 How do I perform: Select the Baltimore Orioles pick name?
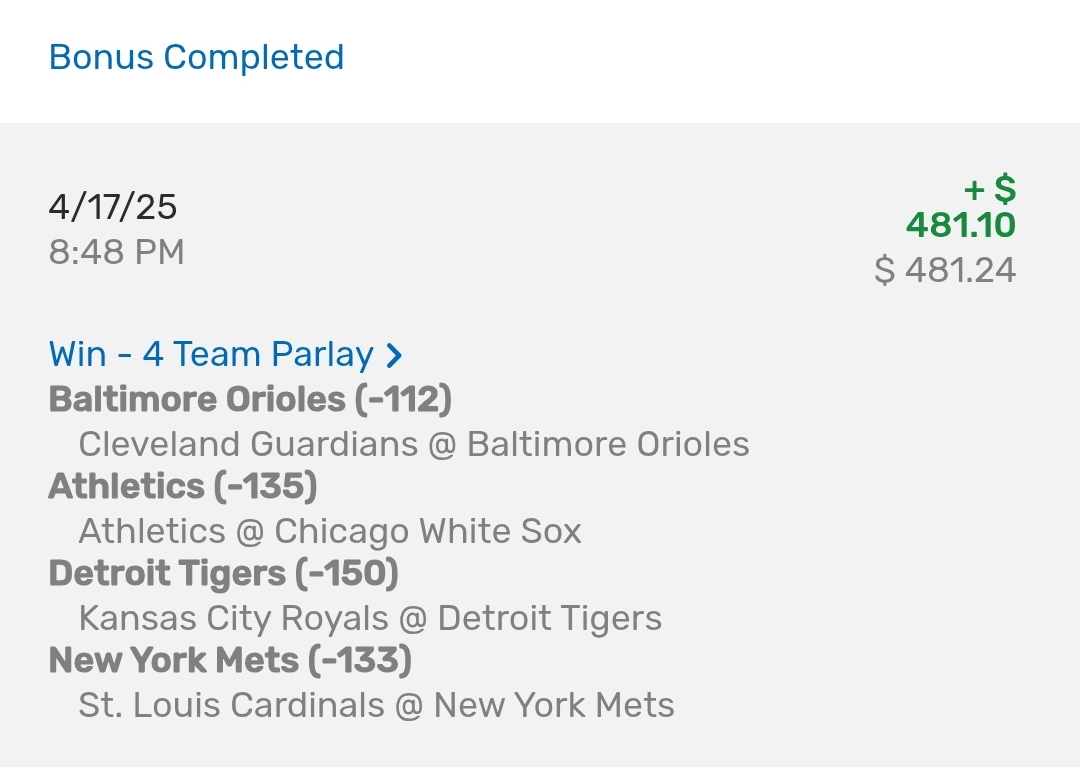point(197,399)
